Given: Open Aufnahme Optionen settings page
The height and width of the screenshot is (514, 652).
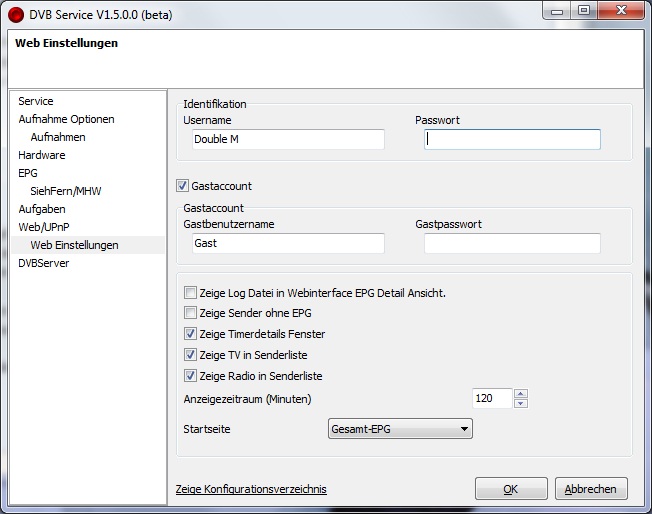Looking at the screenshot, I should pyautogui.click(x=66, y=119).
